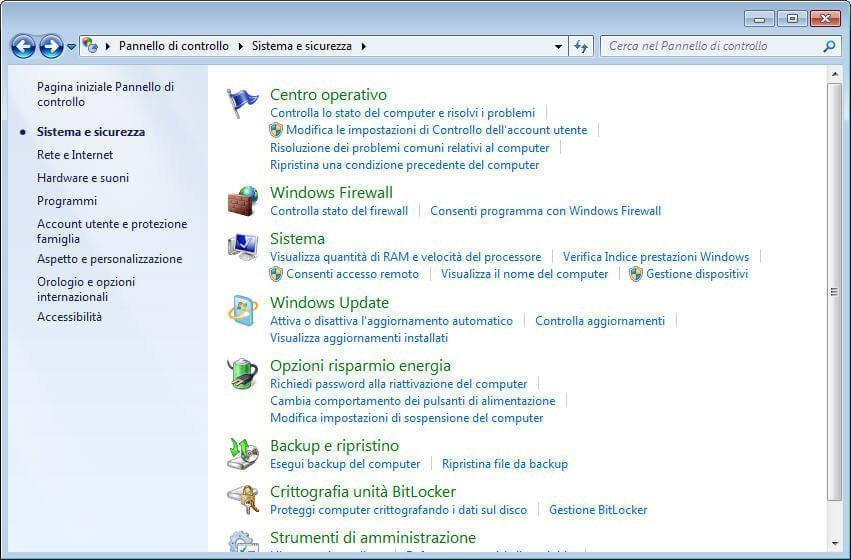Open the recent pages dropdown arrow
This screenshot has width=851, height=560.
click(71, 47)
